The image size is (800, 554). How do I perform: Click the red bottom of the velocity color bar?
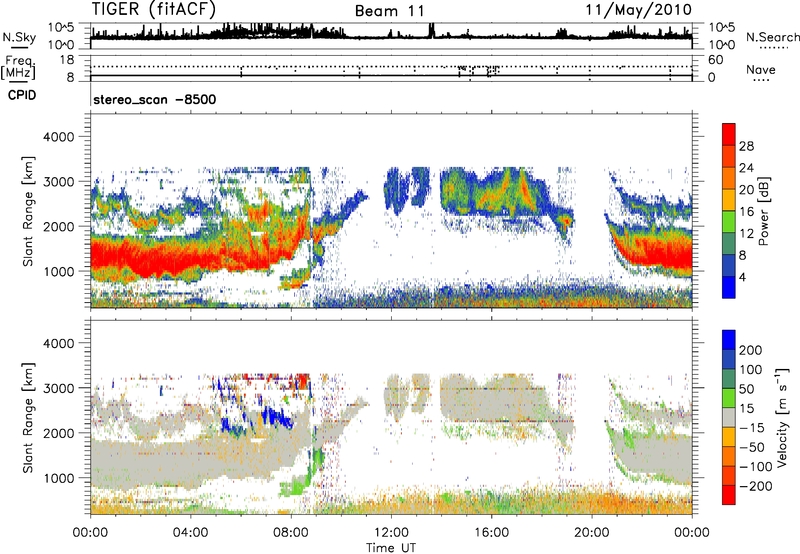[x=729, y=495]
